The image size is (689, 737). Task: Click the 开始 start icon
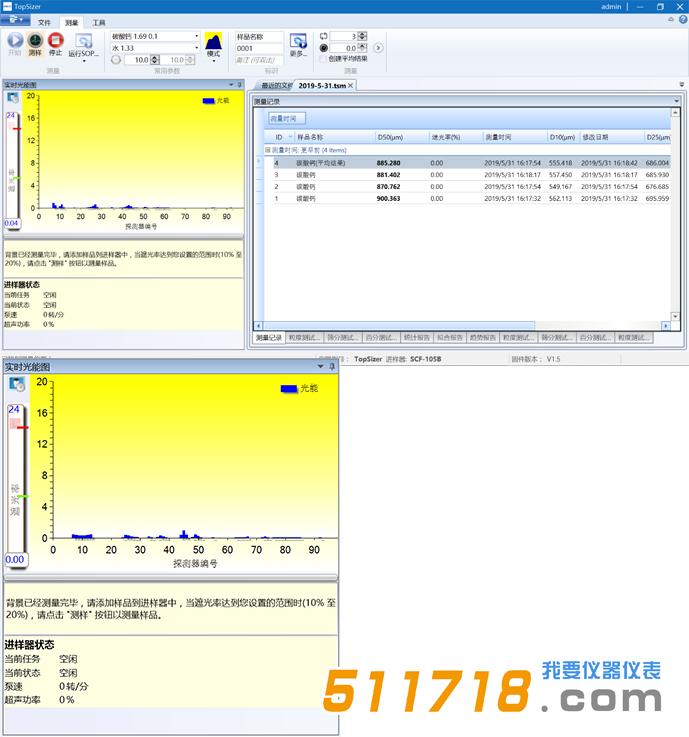14,41
